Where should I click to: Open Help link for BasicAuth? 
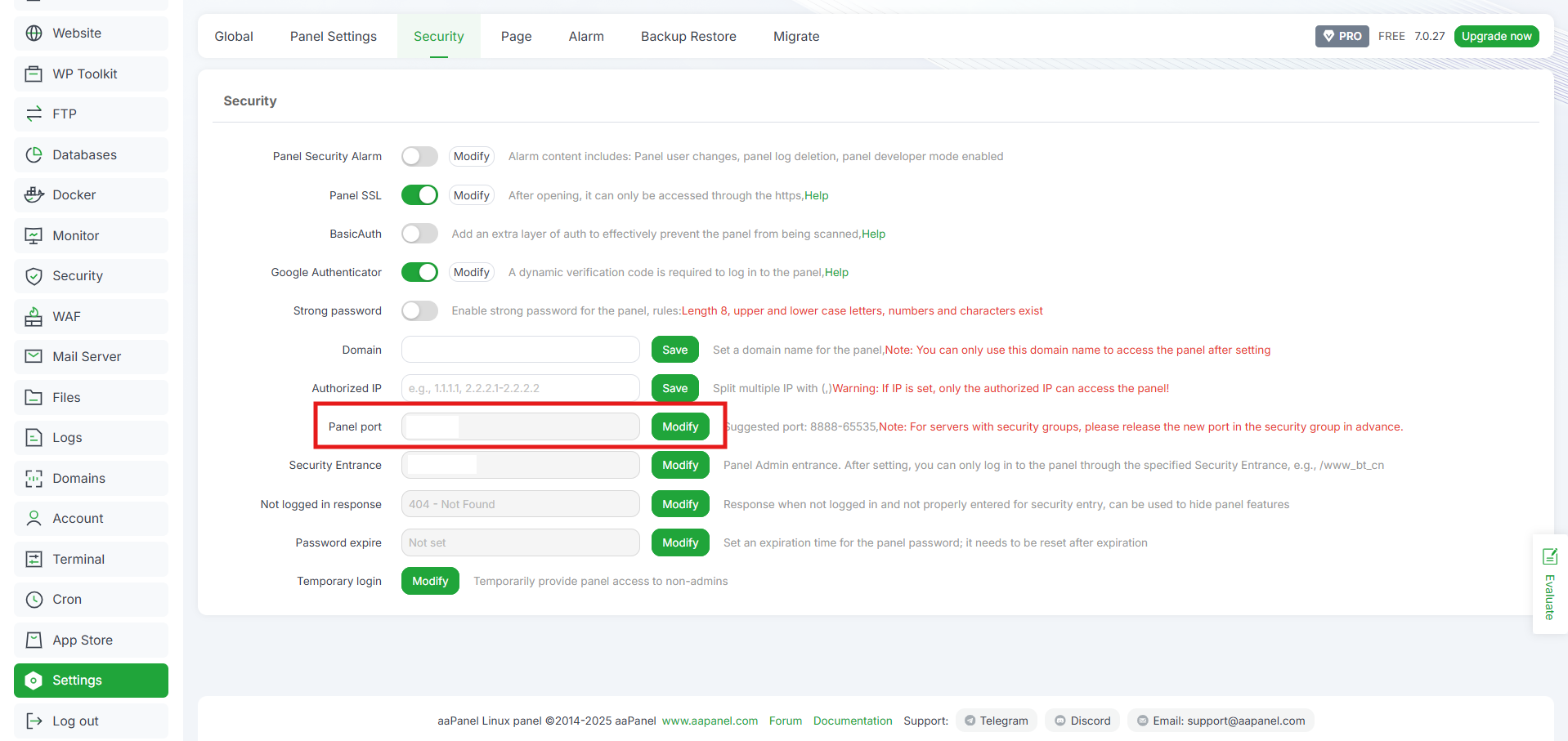coord(873,234)
